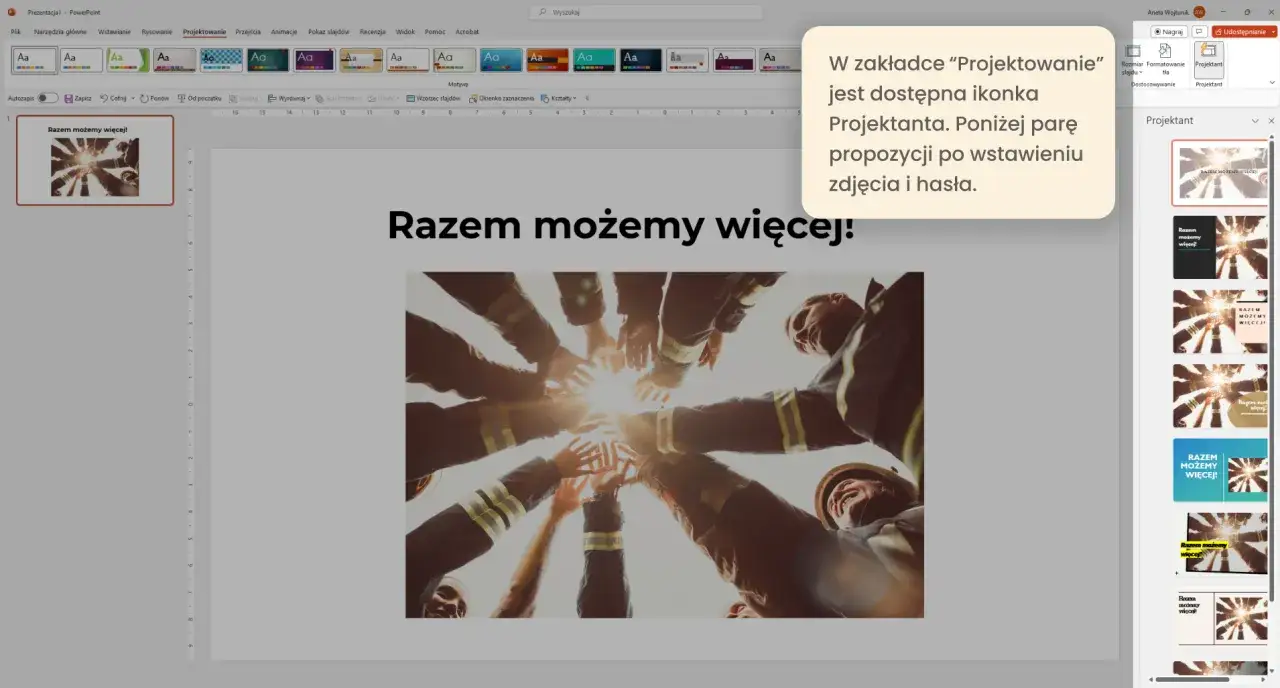1280x688 pixels.
Task: Save the presentation with the Zapisz icon
Action: tap(70, 97)
